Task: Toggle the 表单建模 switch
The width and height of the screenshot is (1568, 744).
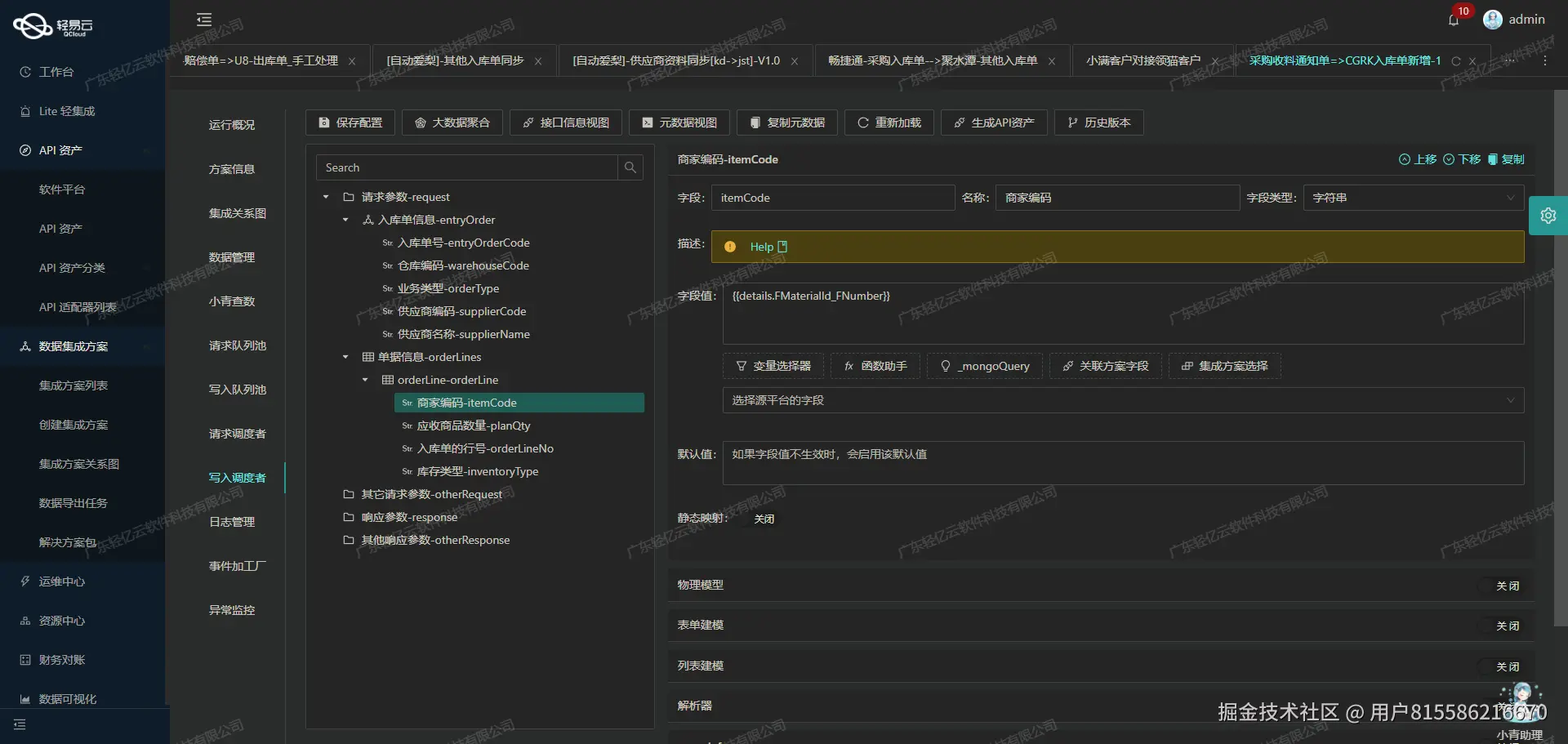Action: pos(1507,626)
